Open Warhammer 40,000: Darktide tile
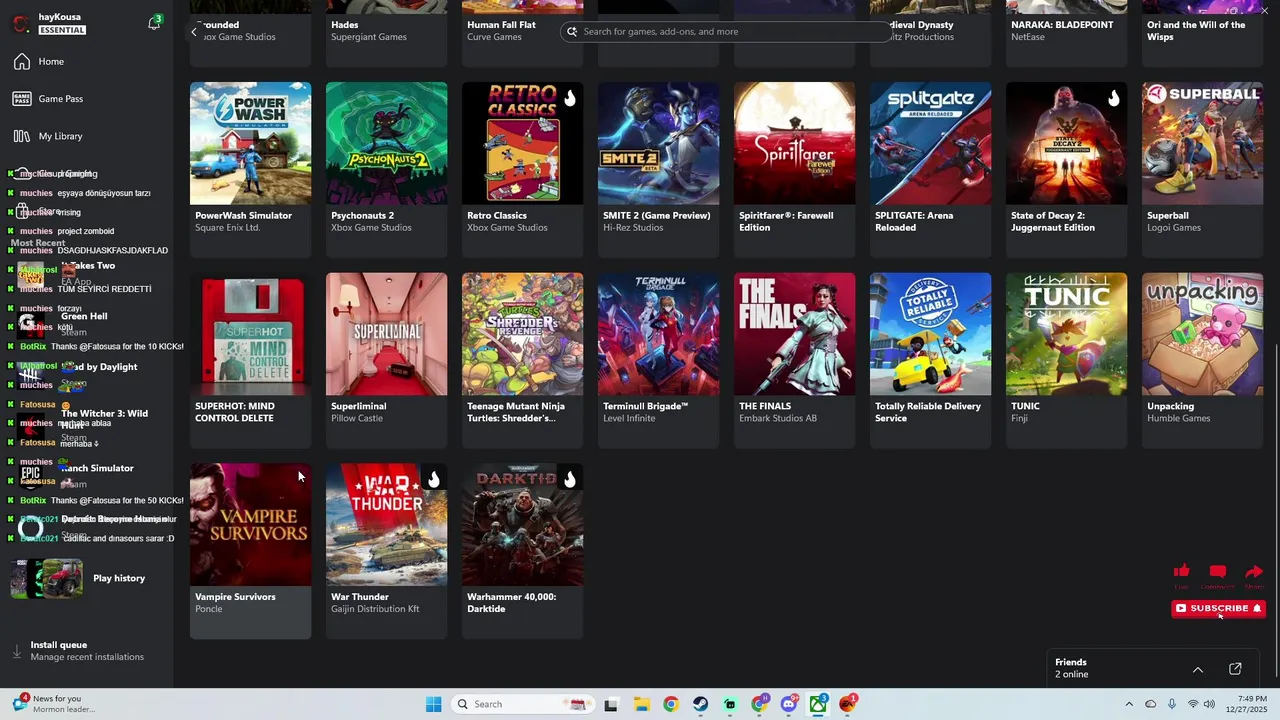The image size is (1280, 720). pos(522,551)
